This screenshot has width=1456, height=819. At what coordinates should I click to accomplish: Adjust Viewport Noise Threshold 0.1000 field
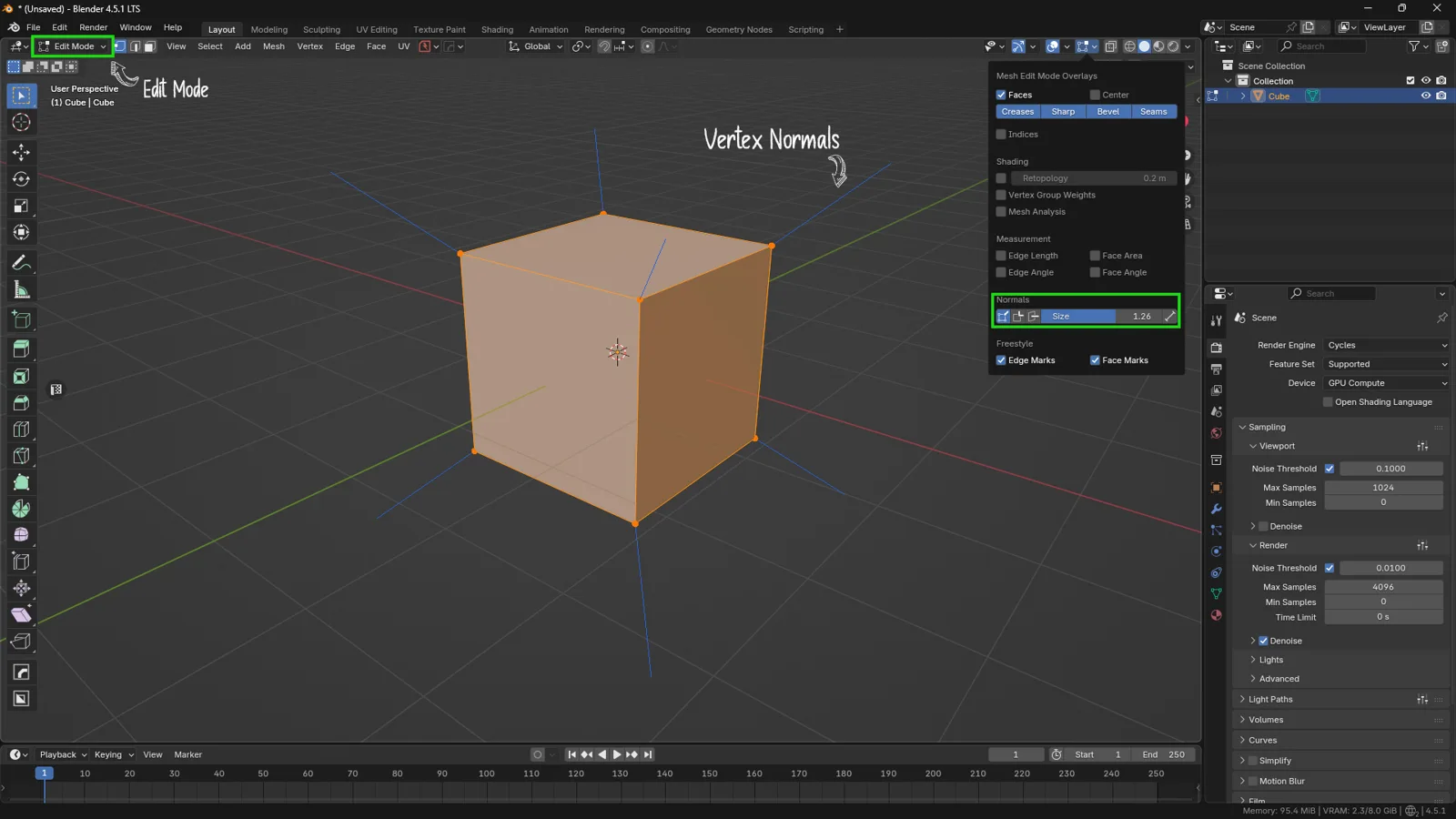1390,469
